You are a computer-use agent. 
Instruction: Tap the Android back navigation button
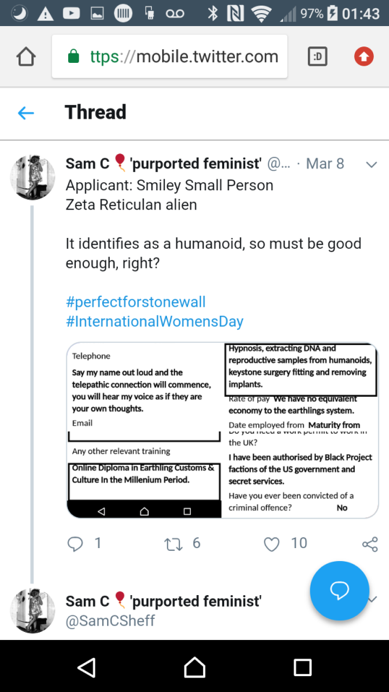87,667
